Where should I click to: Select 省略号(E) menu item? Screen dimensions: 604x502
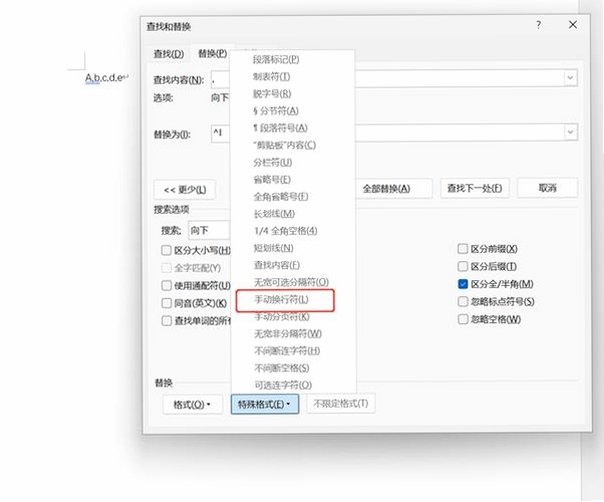(x=293, y=179)
